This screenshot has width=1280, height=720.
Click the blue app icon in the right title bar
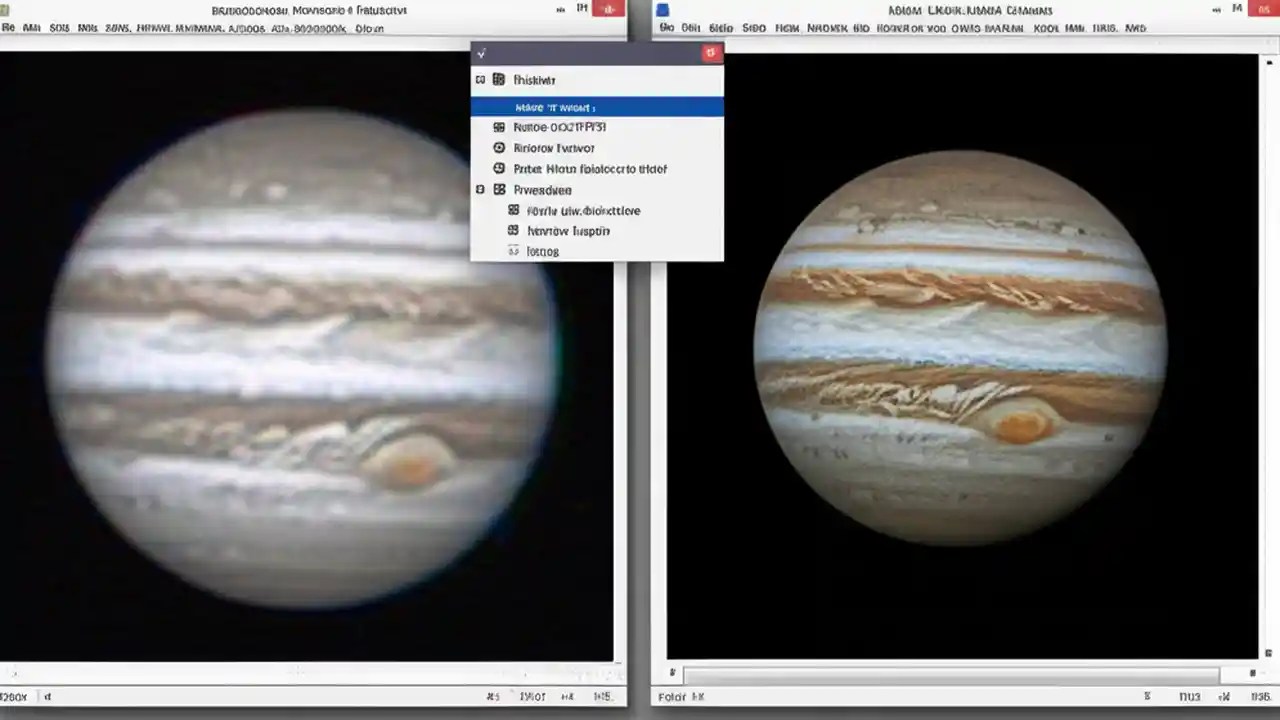pos(663,9)
